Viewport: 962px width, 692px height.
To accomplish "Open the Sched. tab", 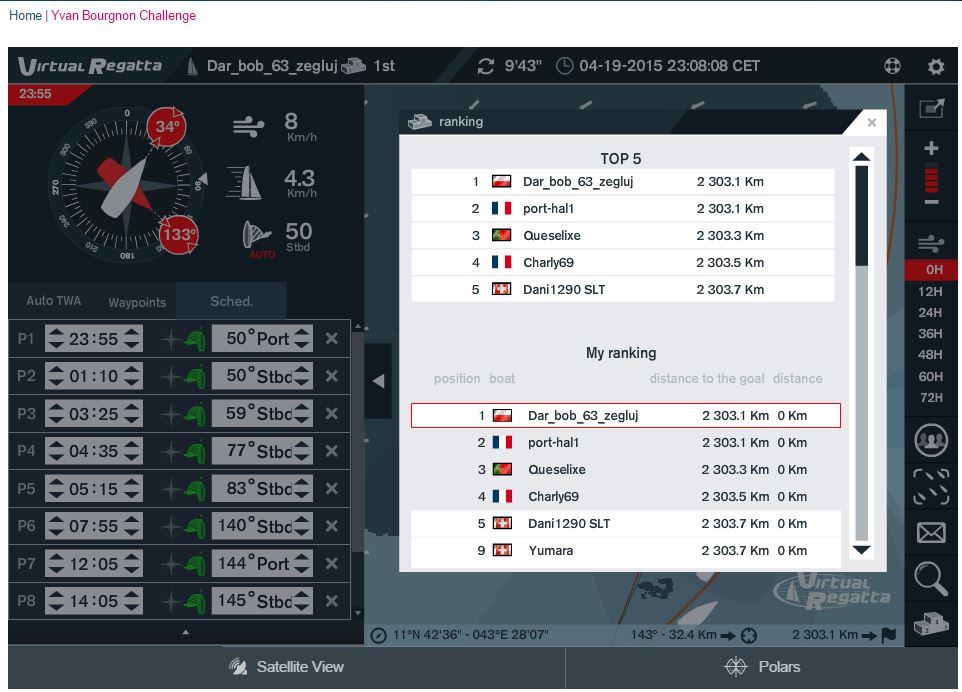I will pyautogui.click(x=231, y=301).
